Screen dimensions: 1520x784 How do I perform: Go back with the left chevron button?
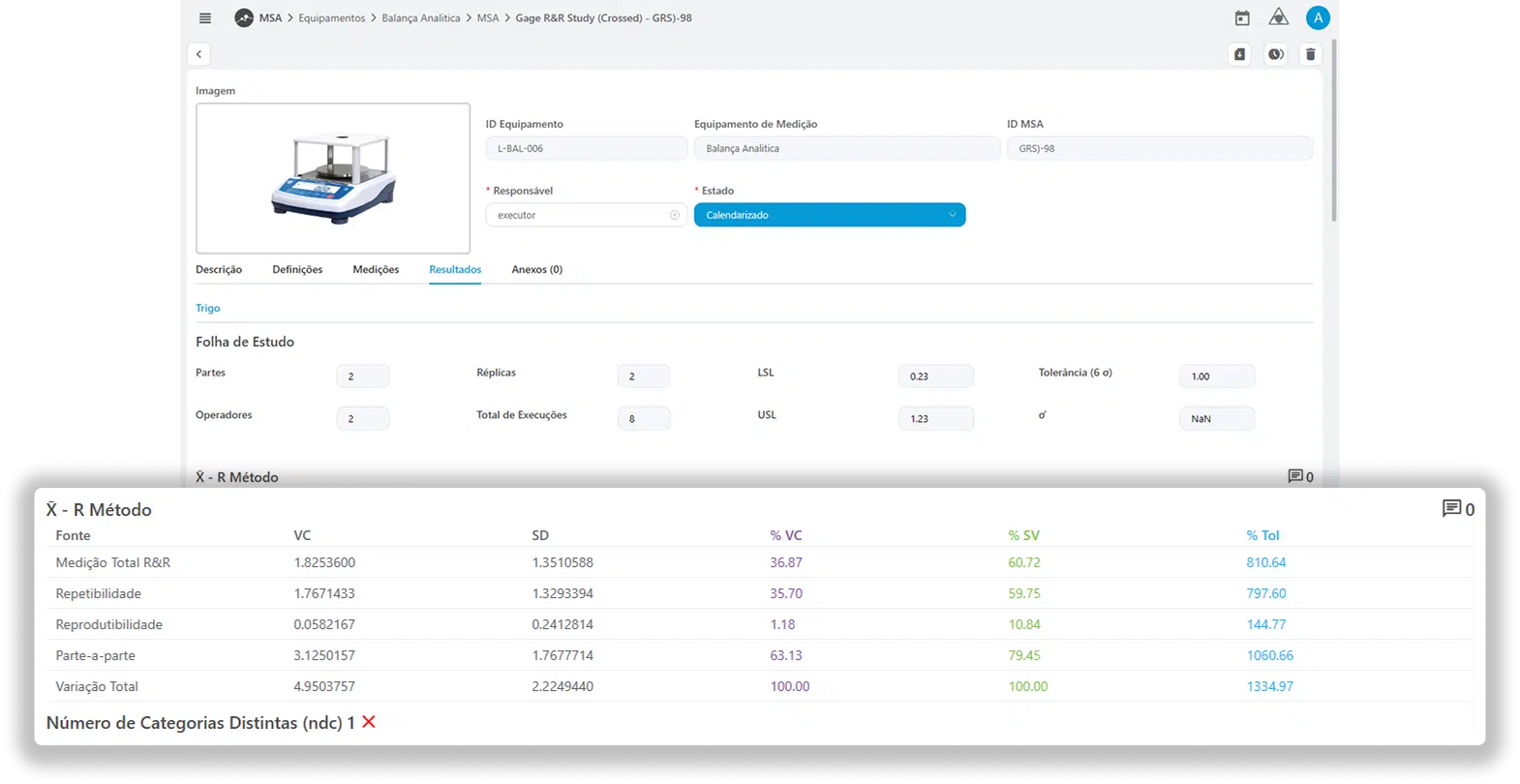(x=198, y=54)
